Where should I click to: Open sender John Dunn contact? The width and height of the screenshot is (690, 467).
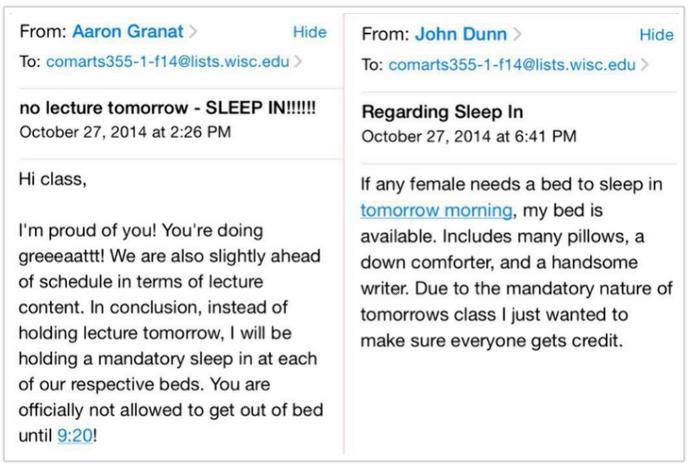pos(461,34)
